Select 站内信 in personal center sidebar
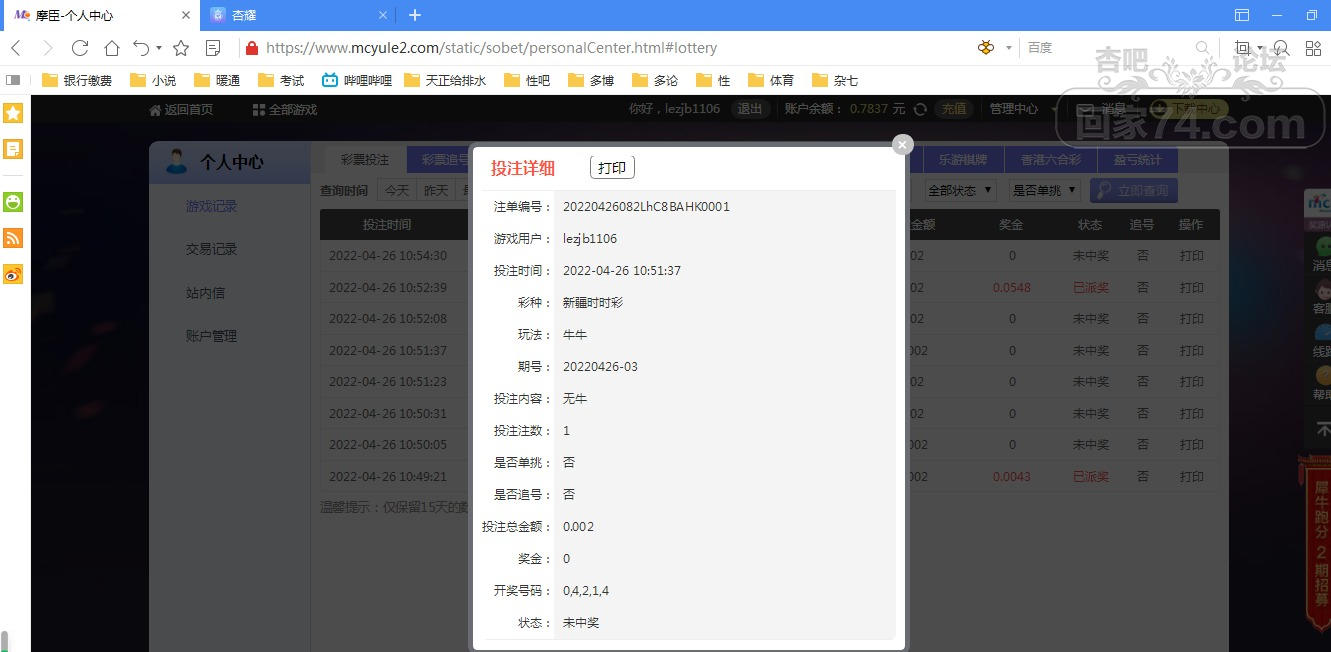This screenshot has height=652, width=1331. click(x=205, y=293)
